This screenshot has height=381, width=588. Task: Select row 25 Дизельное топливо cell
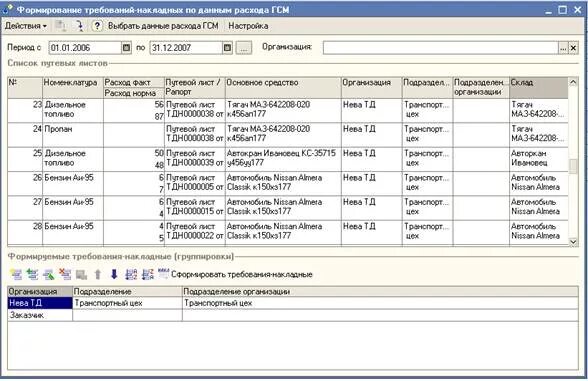(x=73, y=159)
